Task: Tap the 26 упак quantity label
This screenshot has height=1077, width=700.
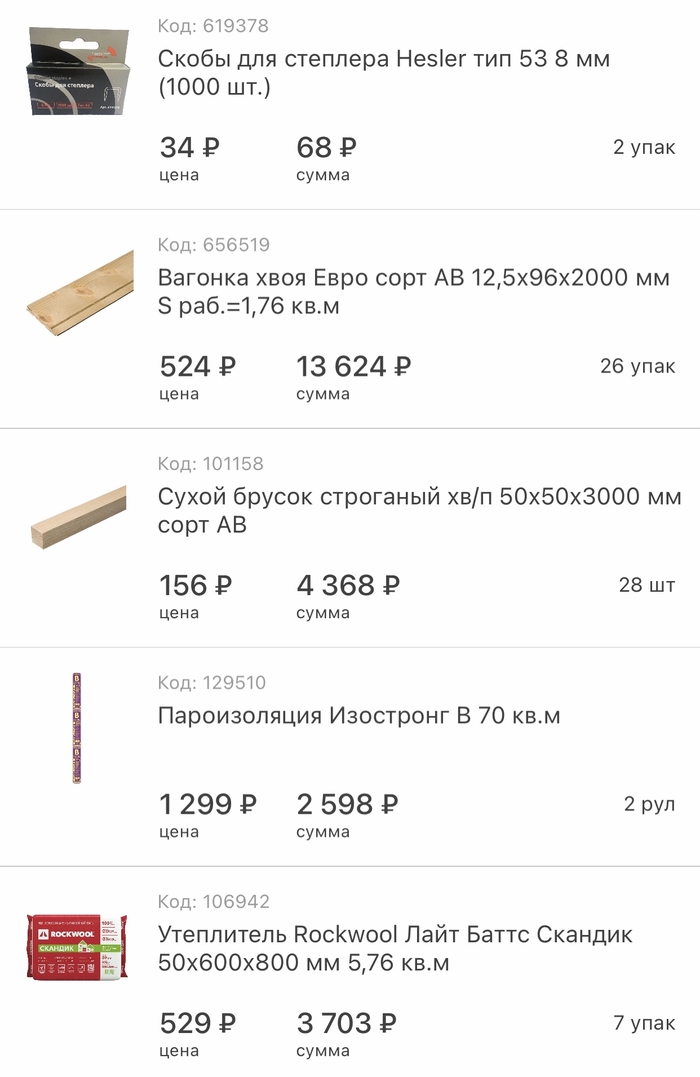Action: click(637, 367)
